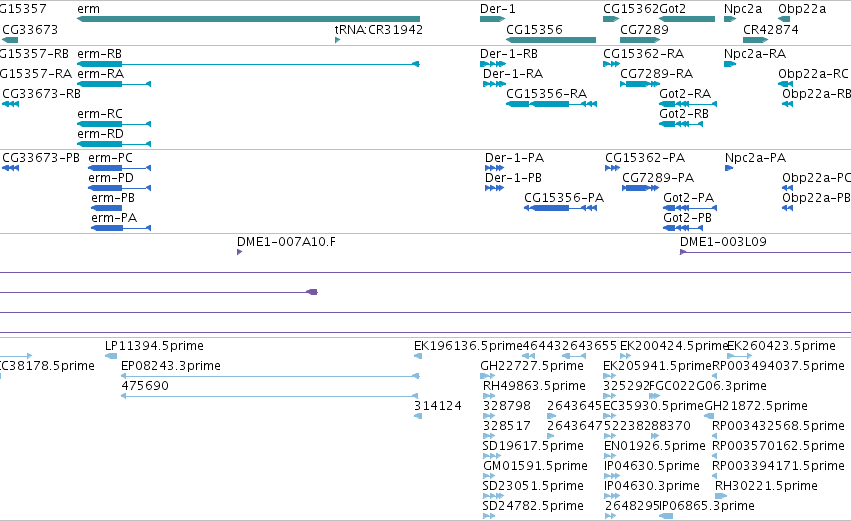Select EST GM01591.5prime
851x521 pixels.
(x=488, y=476)
